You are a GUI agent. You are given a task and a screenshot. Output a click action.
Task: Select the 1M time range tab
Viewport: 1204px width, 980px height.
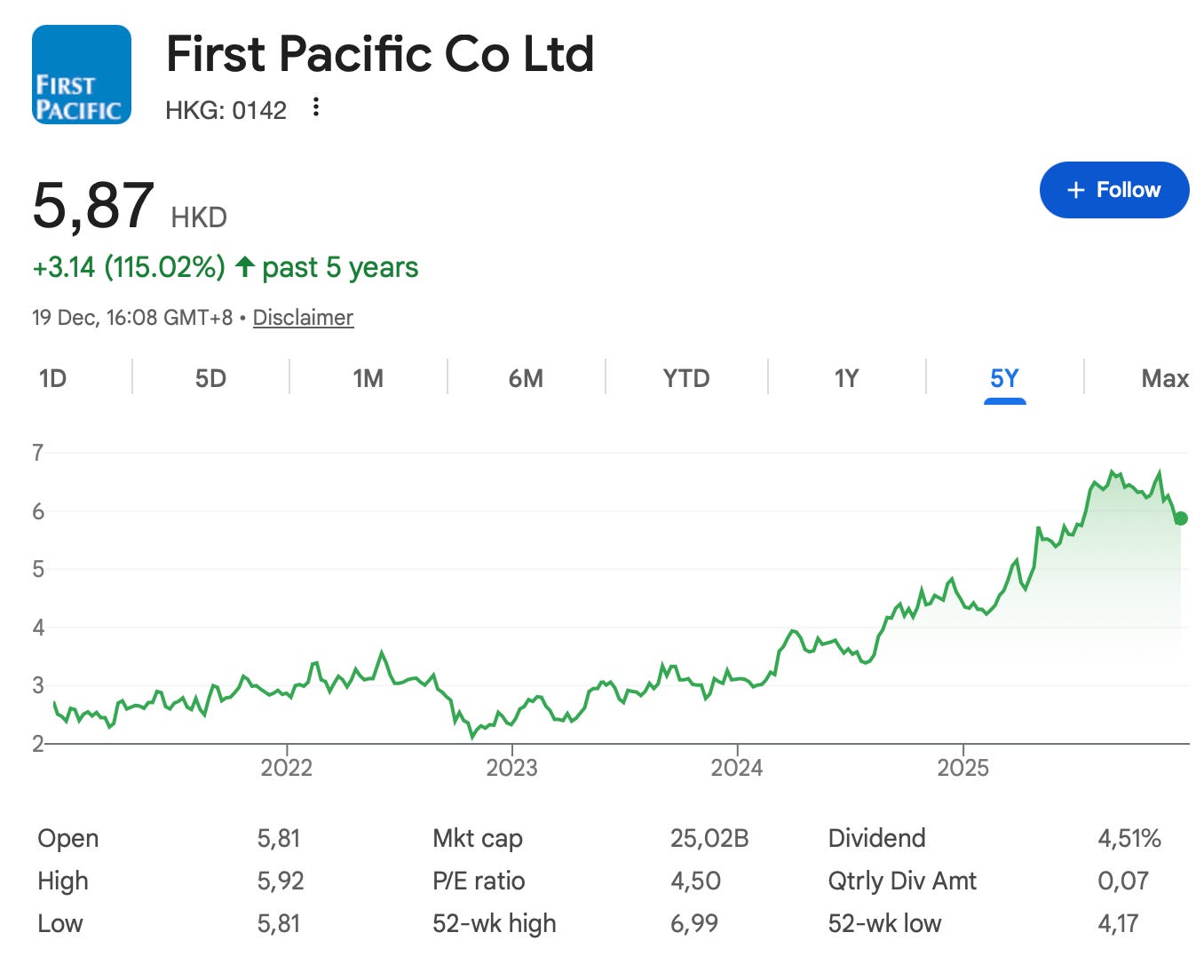368,378
